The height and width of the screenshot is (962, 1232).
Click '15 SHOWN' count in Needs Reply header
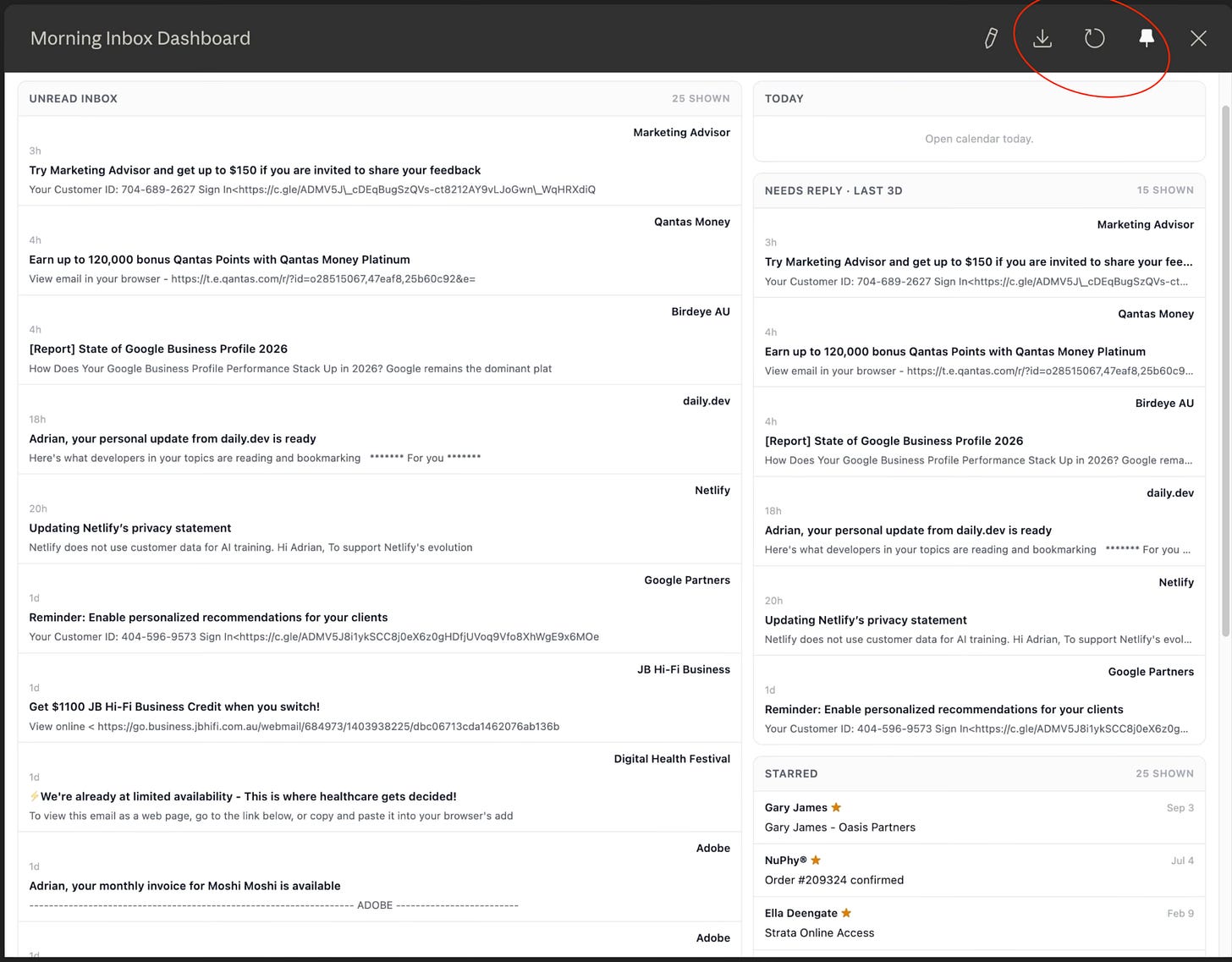1165,190
